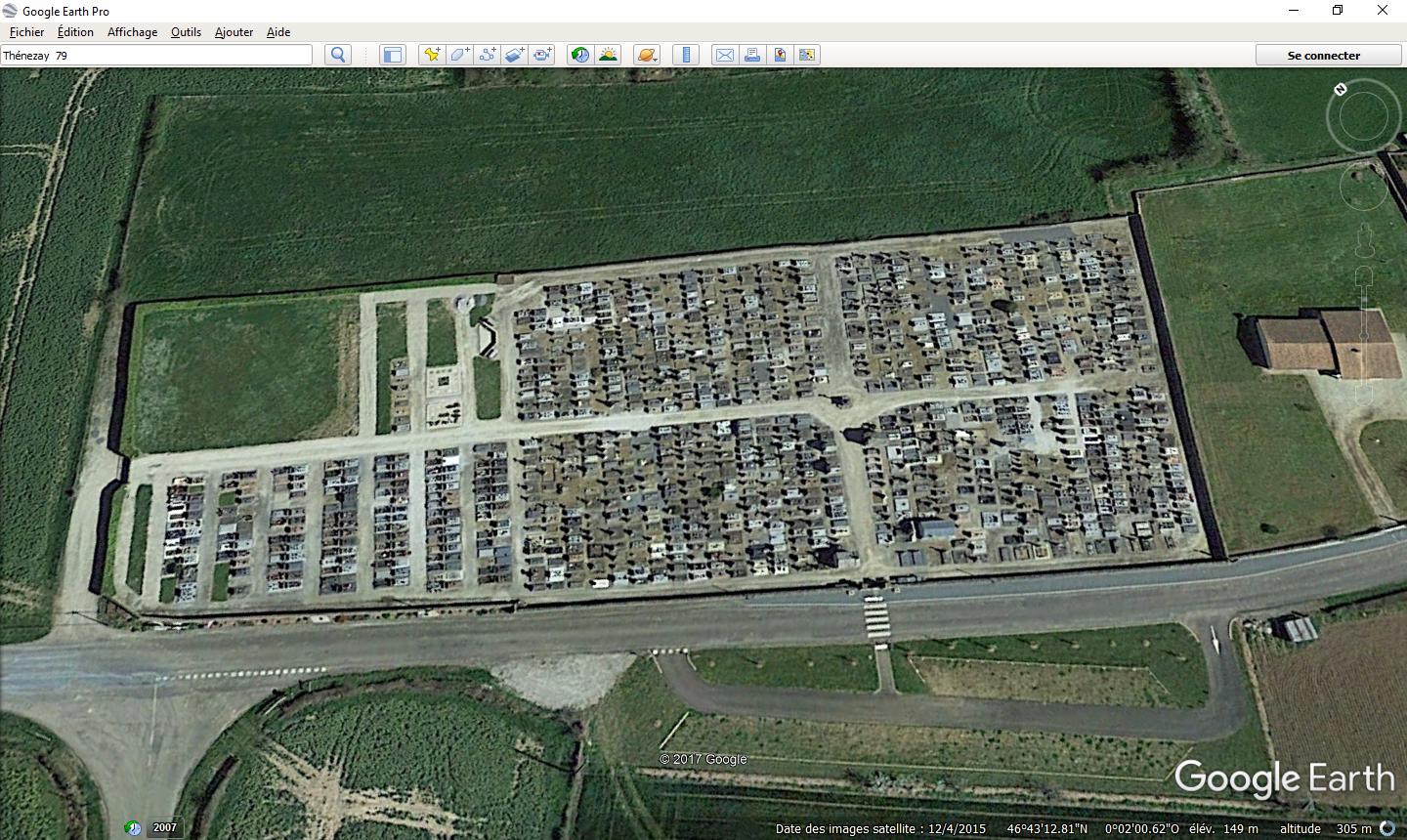Click the historical imagery clock in status bar

134,828
